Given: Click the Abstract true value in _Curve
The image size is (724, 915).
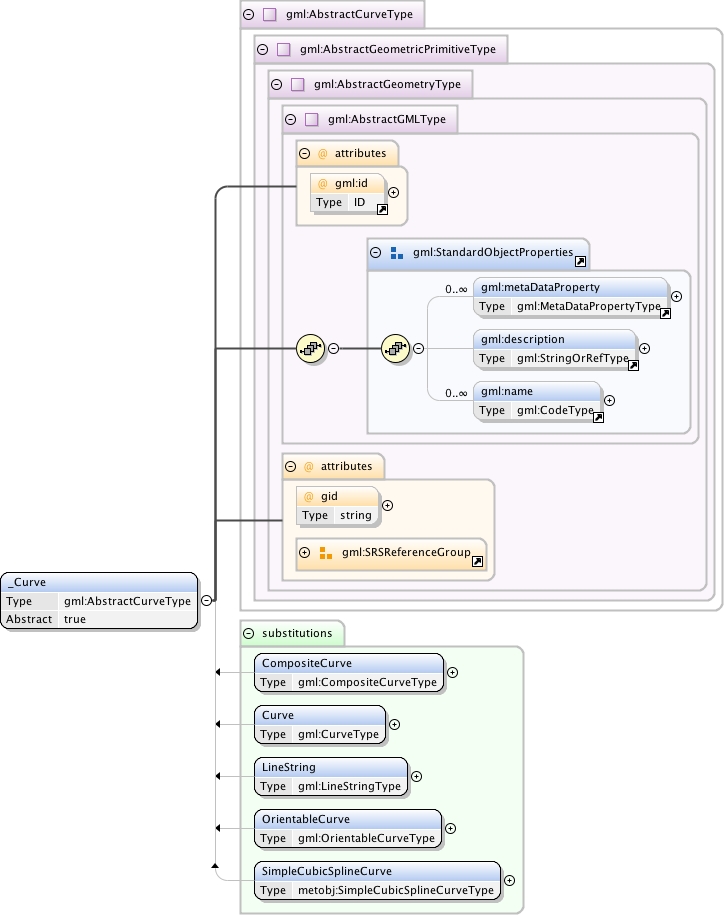Looking at the screenshot, I should point(75,619).
